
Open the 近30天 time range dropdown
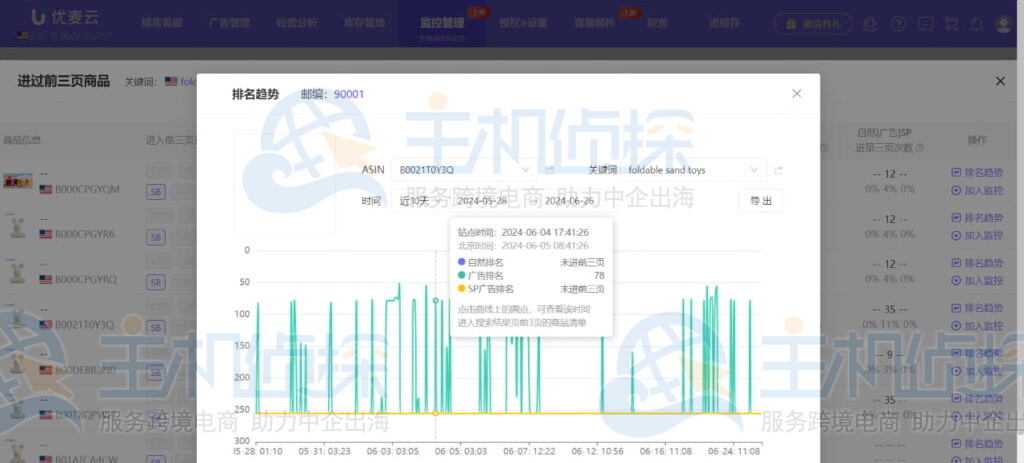coord(419,201)
